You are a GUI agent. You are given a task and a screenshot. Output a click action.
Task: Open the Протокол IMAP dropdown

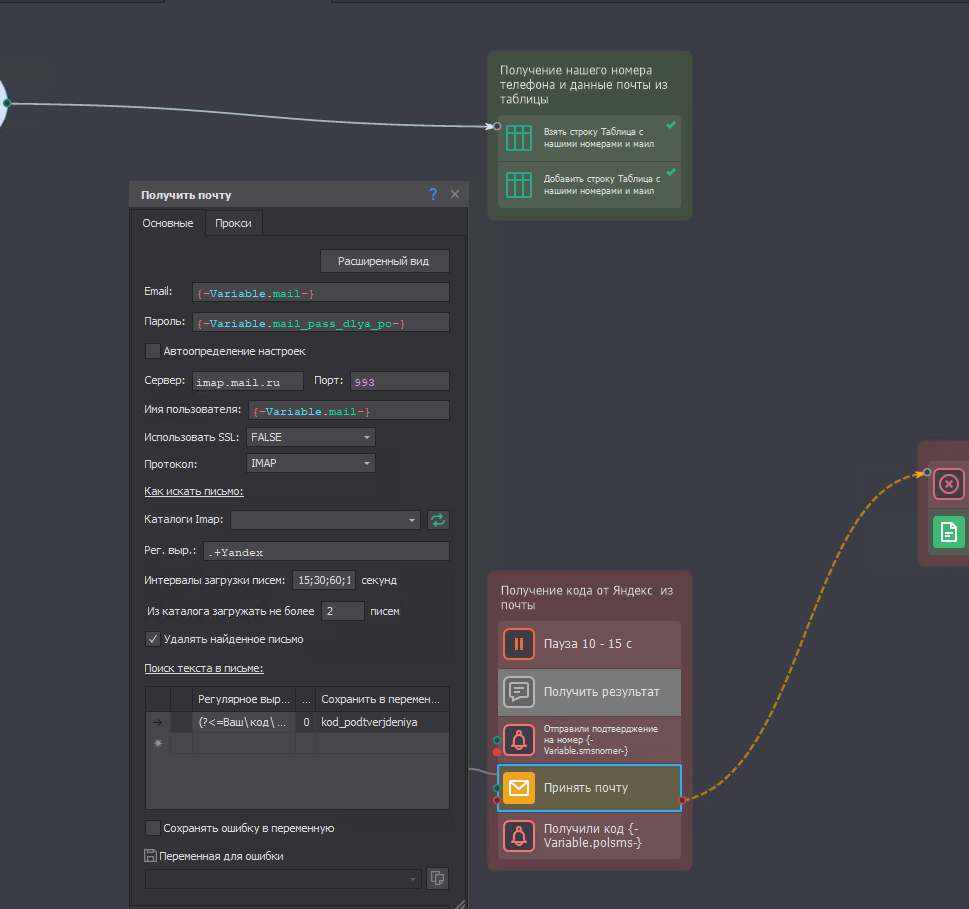pos(310,464)
